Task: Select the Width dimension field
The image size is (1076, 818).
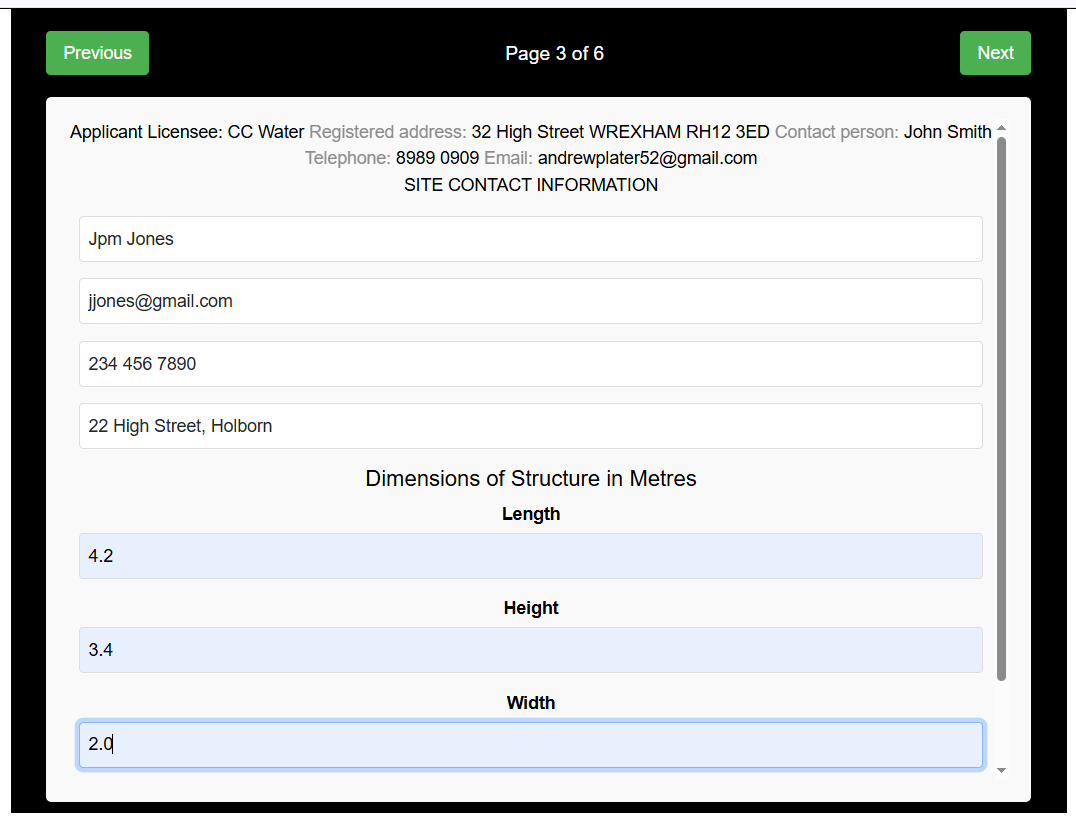Action: click(x=530, y=744)
